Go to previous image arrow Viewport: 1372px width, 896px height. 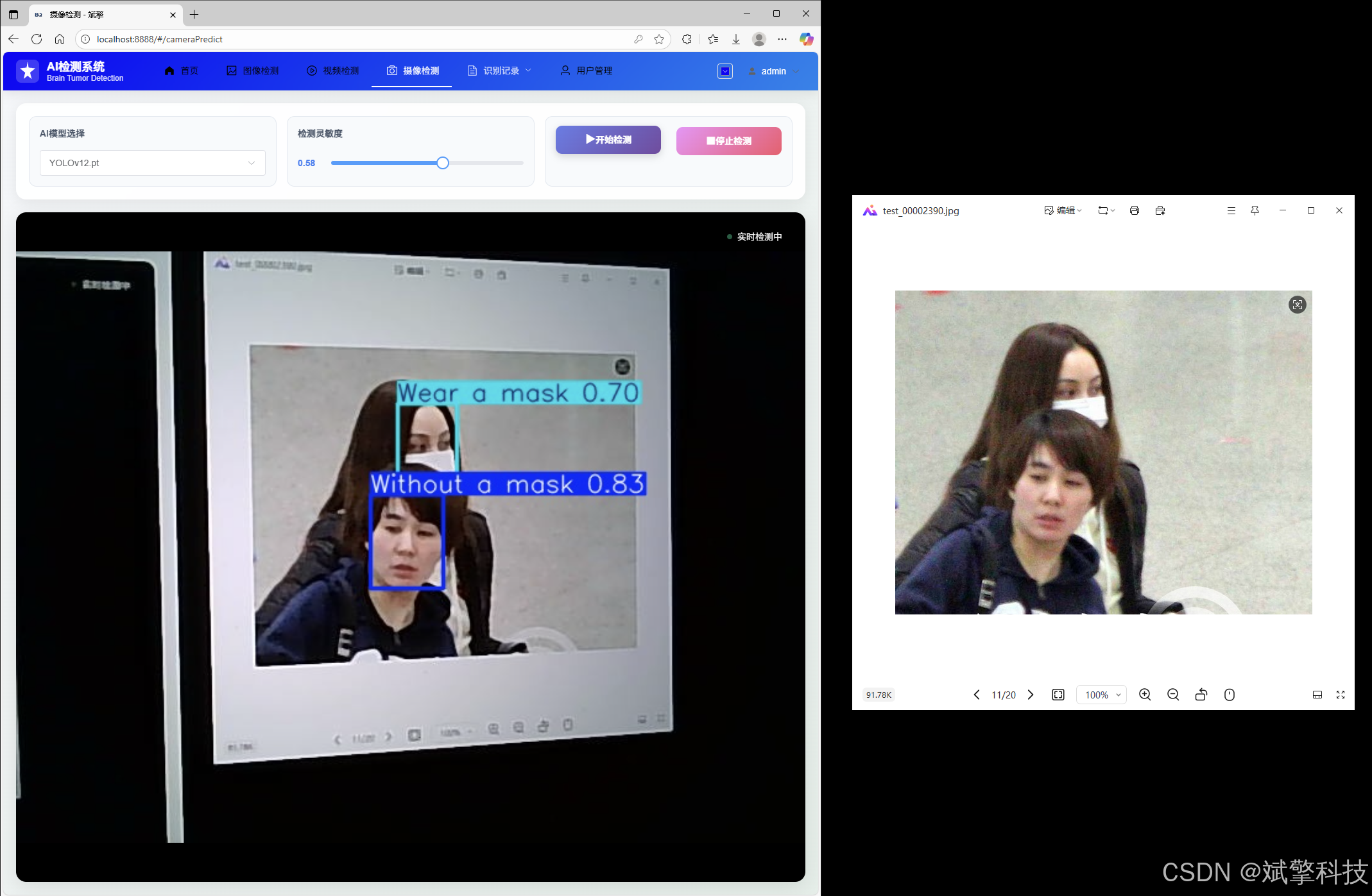977,695
